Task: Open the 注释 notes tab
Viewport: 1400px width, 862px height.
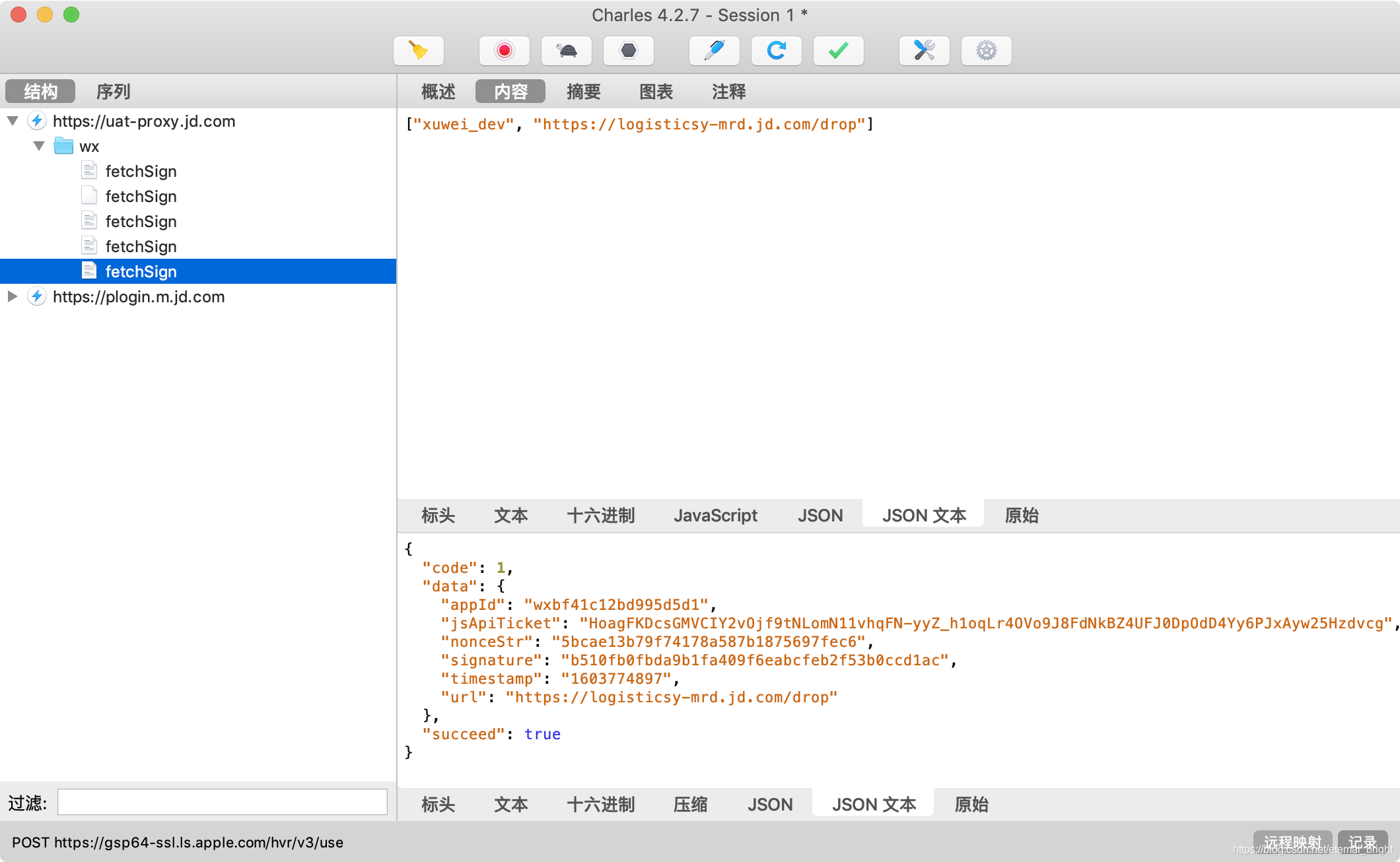Action: pos(729,91)
